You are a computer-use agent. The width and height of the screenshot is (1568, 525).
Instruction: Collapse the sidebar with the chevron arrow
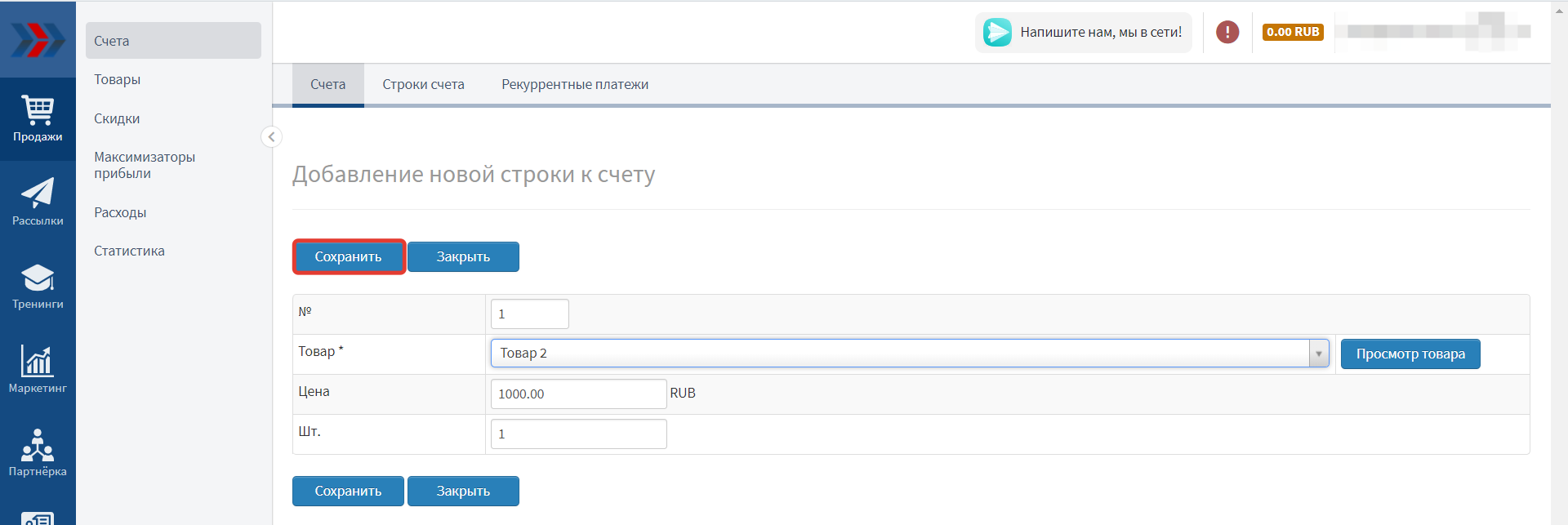tap(271, 136)
